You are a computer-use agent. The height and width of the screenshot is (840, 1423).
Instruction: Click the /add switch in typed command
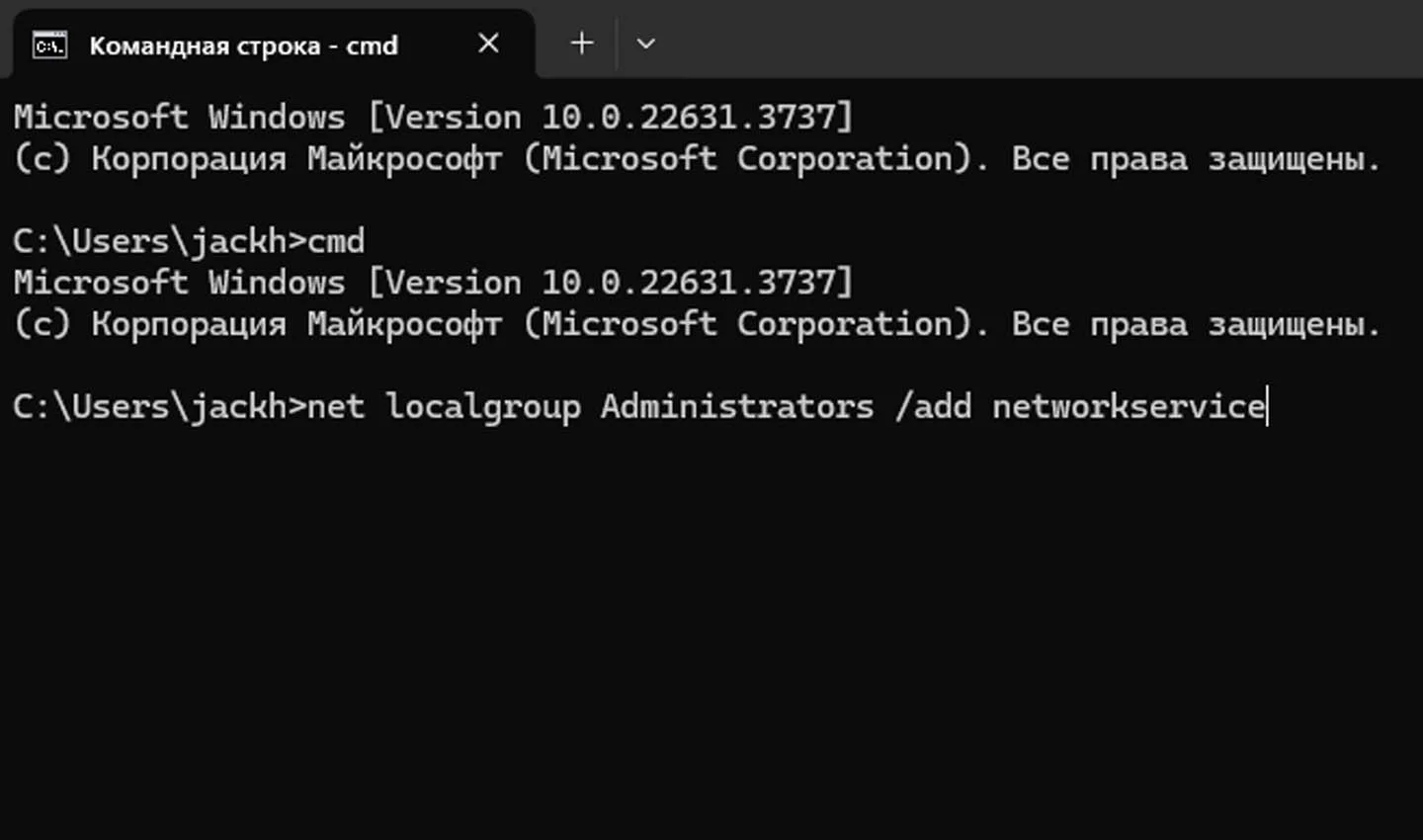934,406
